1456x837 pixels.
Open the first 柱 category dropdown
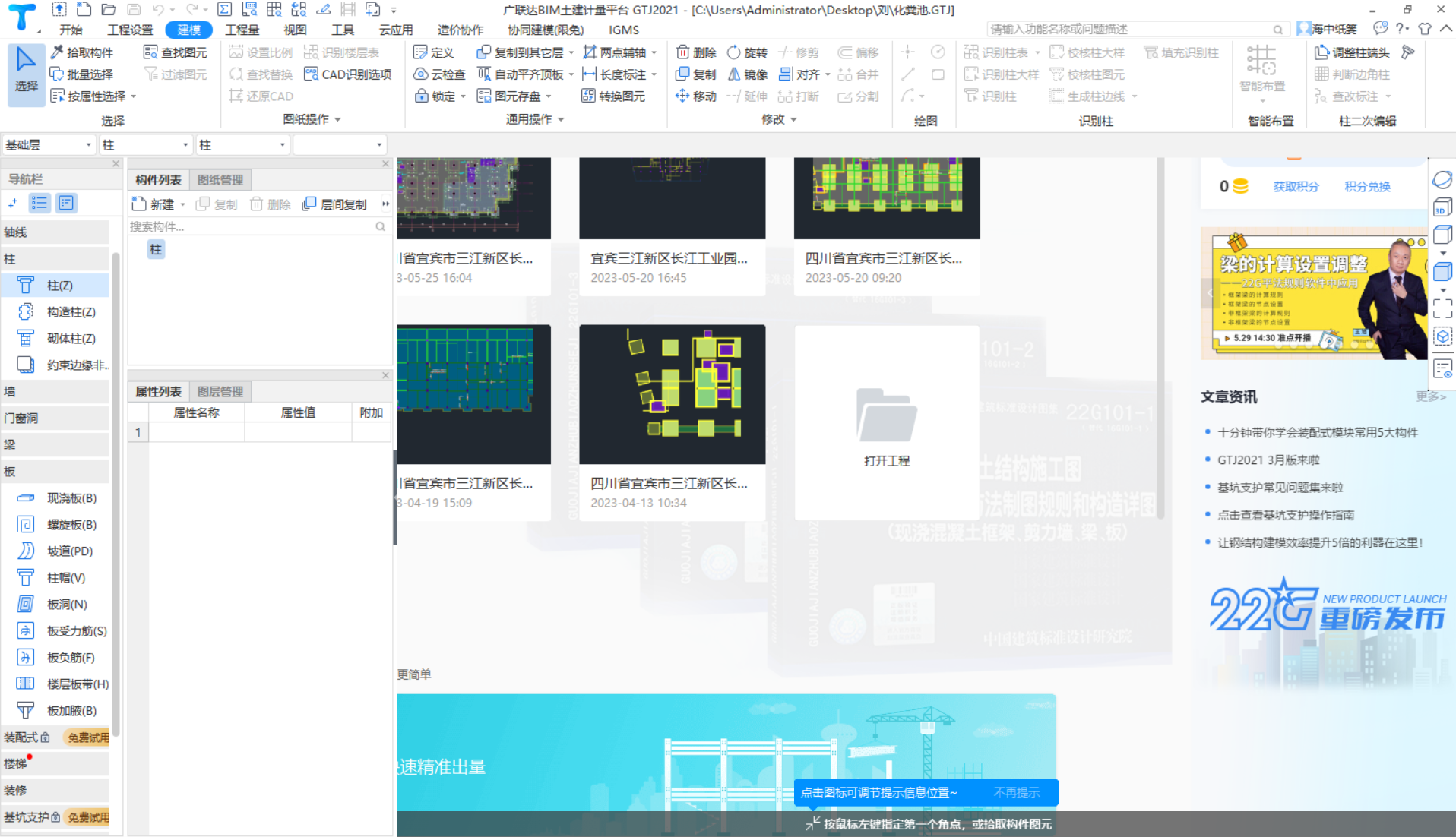145,145
